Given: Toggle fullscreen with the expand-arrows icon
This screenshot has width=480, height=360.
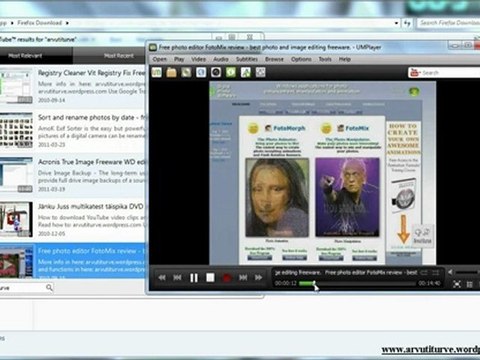Looking at the screenshot, I should tap(457, 284).
